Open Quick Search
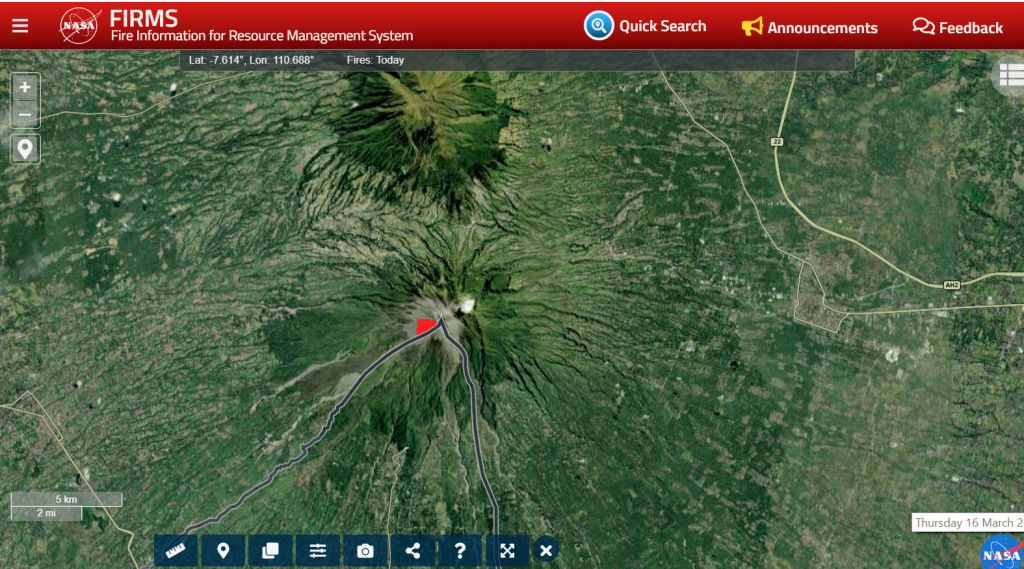Image resolution: width=1024 pixels, height=569 pixels. point(645,26)
